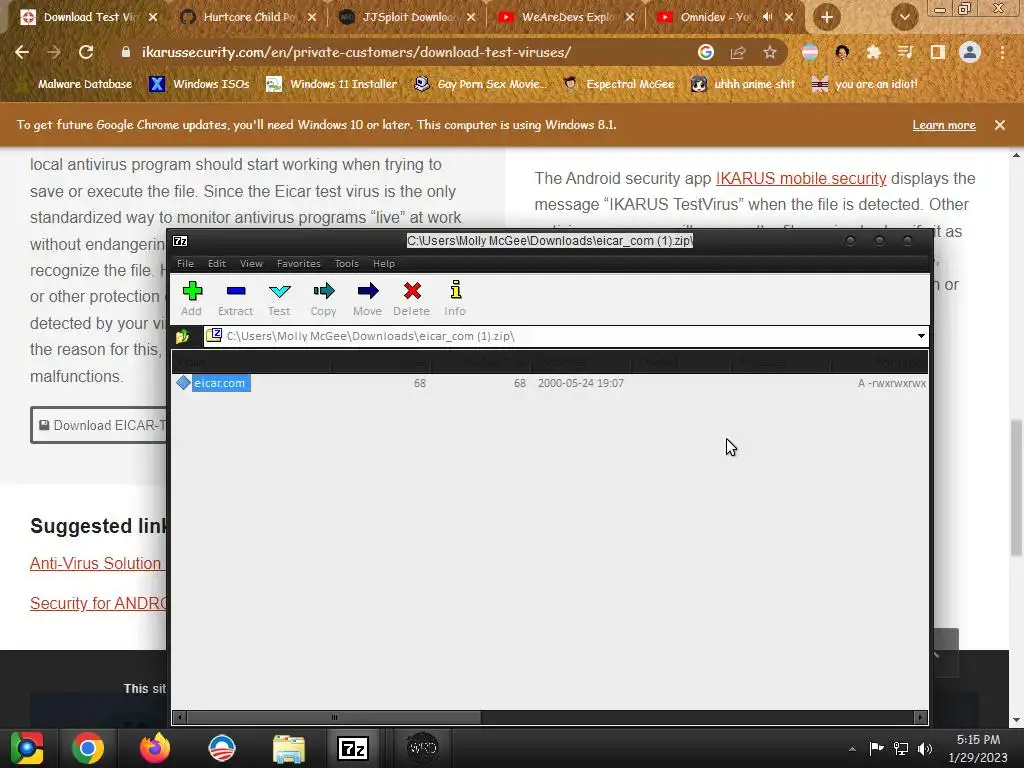Open the Chrome profile avatar
The width and height of the screenshot is (1024, 768).
(x=970, y=52)
